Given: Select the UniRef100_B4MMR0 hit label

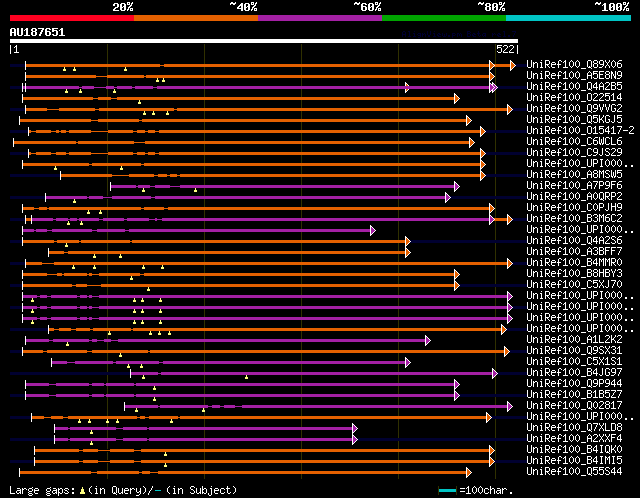Looking at the screenshot, I should (574, 262).
